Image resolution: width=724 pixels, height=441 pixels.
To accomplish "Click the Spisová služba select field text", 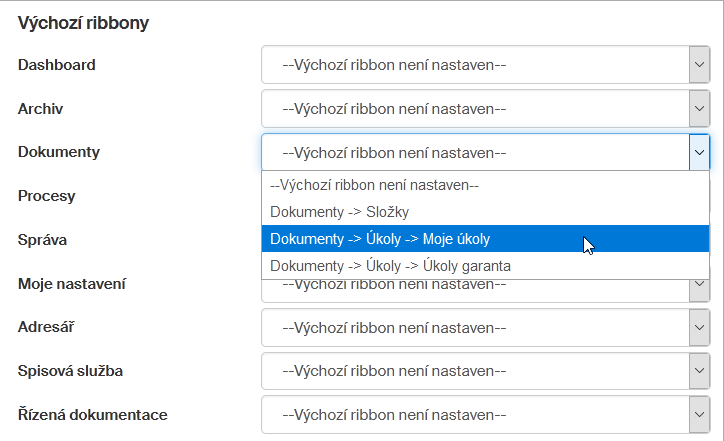I will point(395,371).
